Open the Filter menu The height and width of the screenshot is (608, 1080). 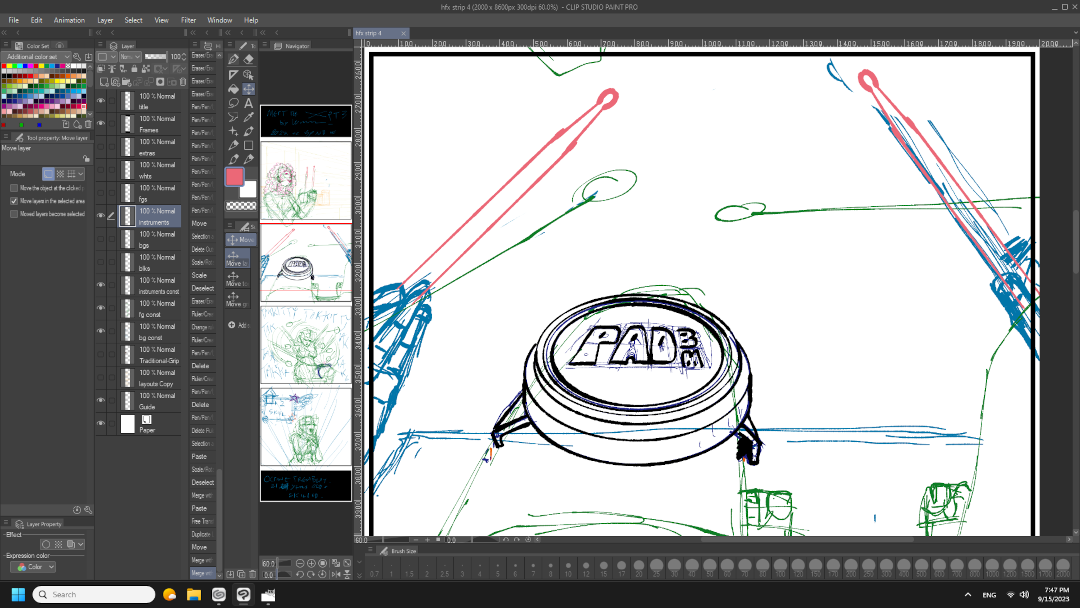(188, 20)
